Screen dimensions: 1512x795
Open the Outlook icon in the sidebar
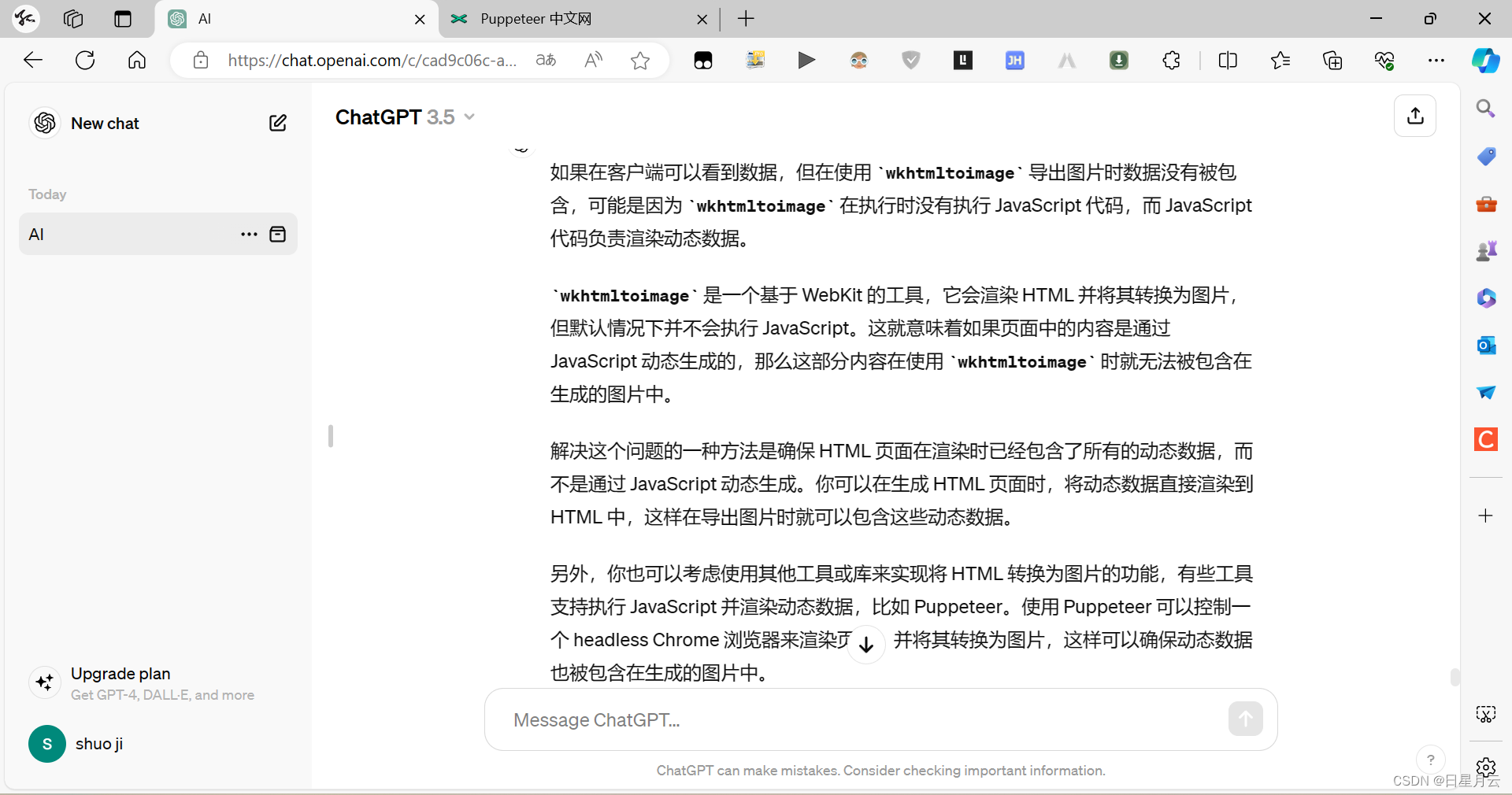pyautogui.click(x=1487, y=345)
